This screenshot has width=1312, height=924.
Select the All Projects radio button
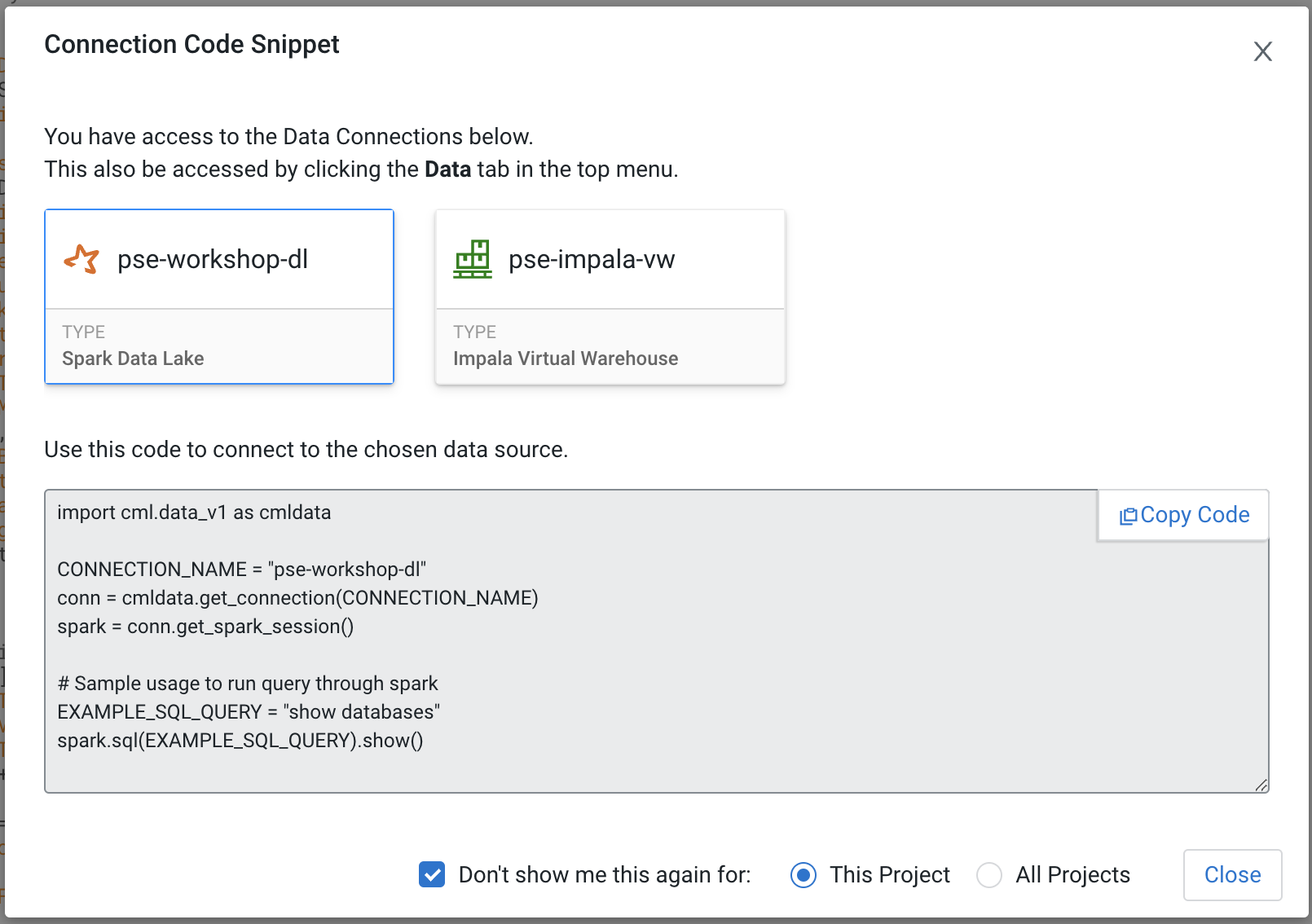point(989,875)
